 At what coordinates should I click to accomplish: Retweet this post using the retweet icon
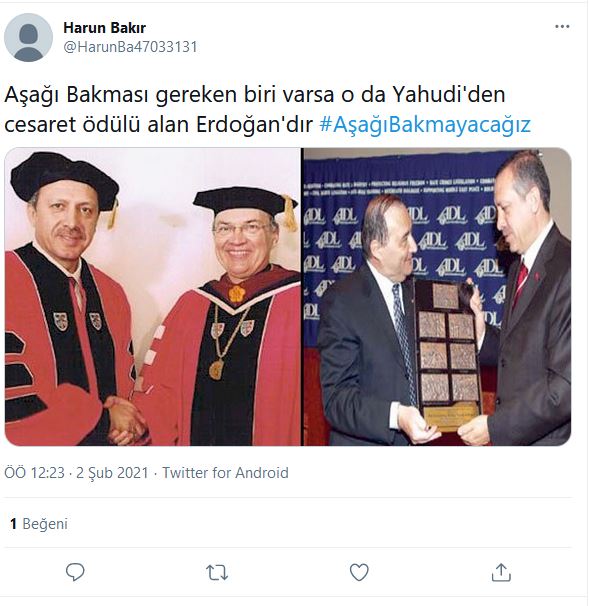coord(217,572)
